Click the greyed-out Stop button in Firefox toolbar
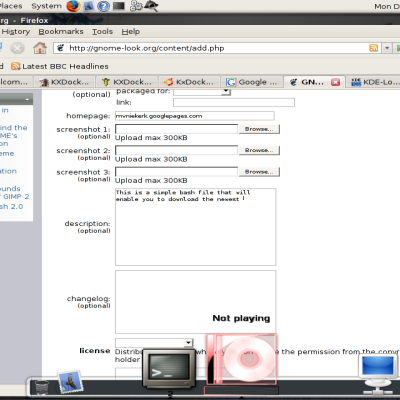 [17, 48]
